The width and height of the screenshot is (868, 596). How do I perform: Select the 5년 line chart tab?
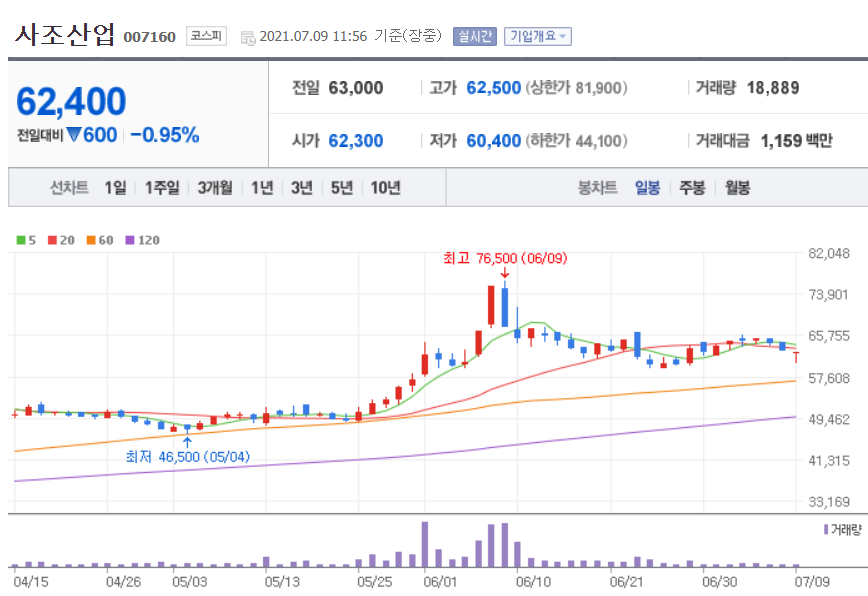point(342,188)
